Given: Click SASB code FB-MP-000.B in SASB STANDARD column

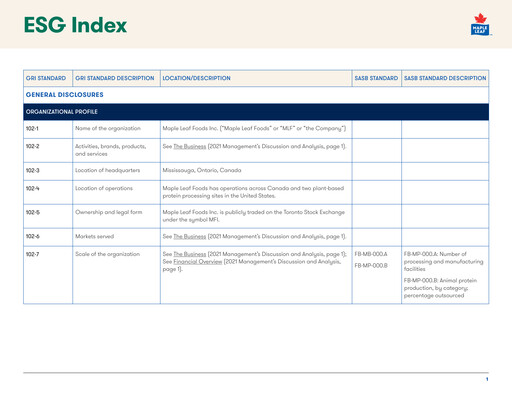Looking at the screenshot, I should [371, 266].
